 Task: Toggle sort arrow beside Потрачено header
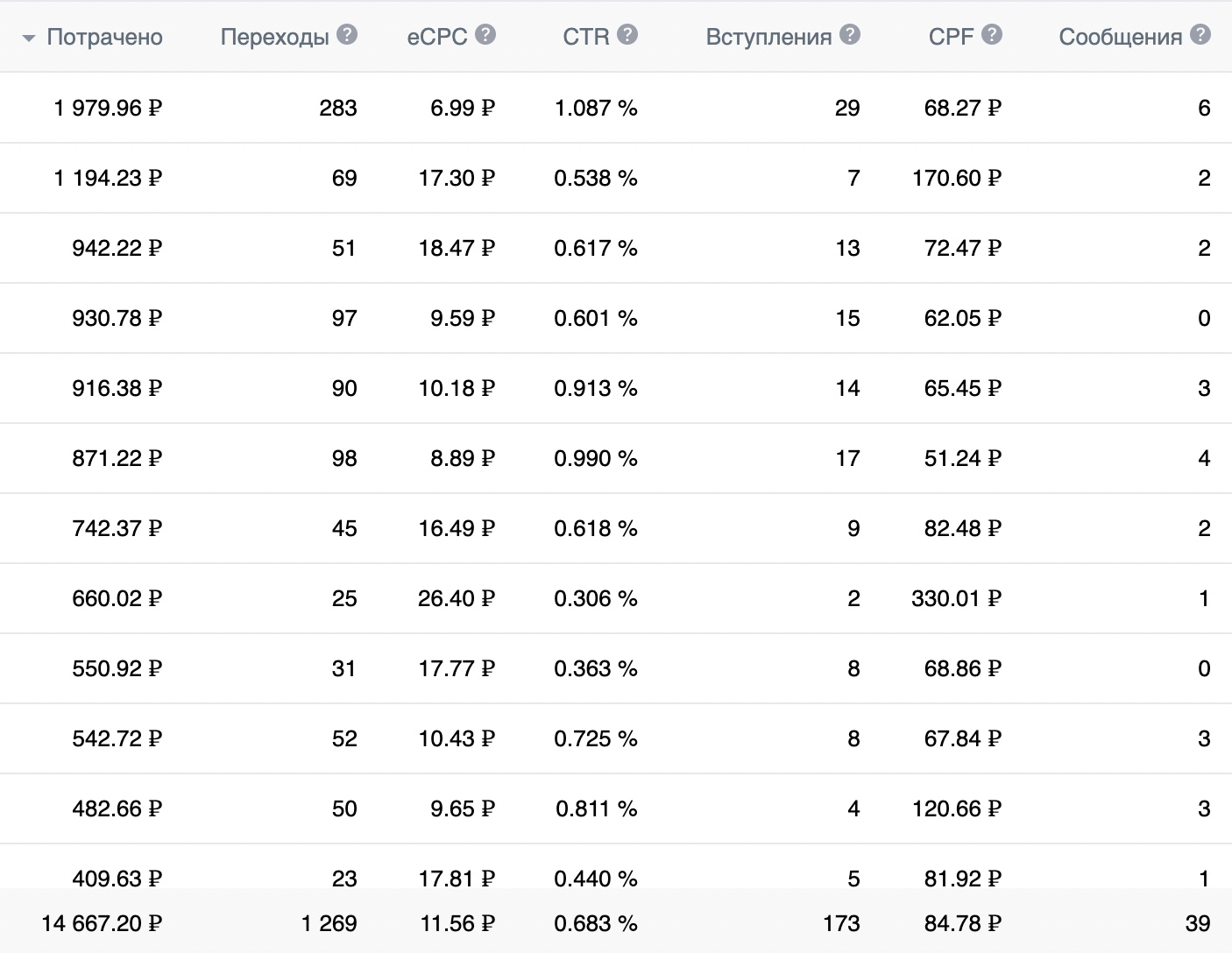29,39
